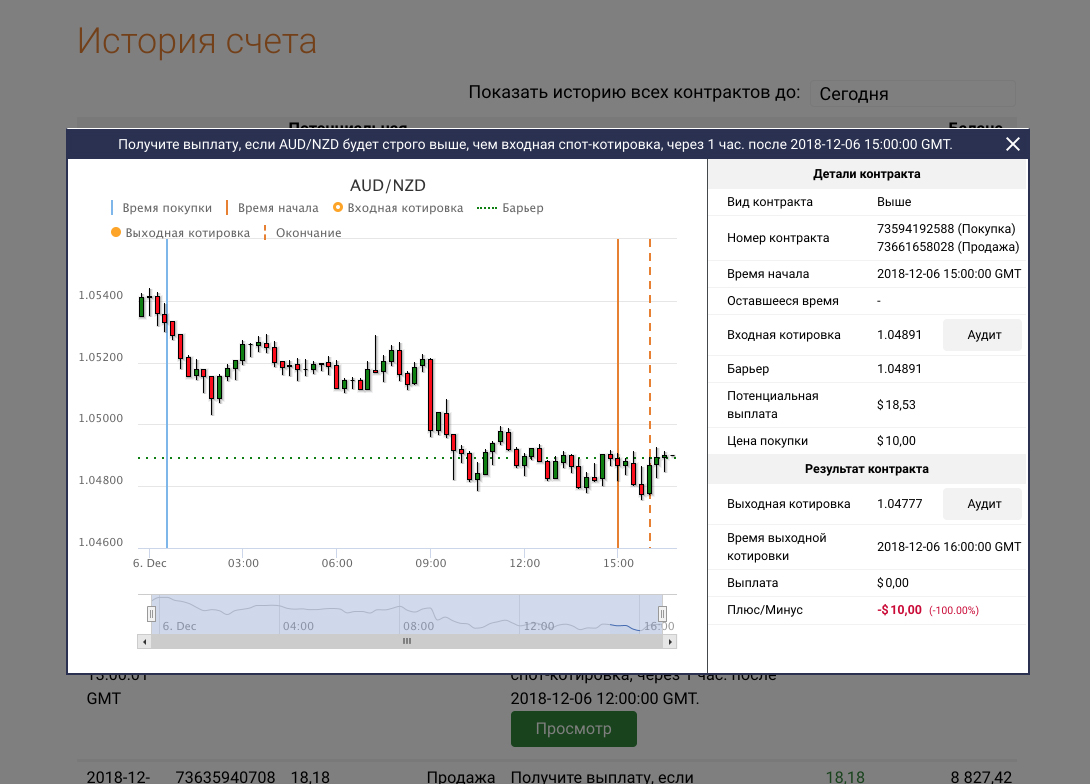Click Входная котировка hollow circle legend icon
Screen dimensions: 1090x784
point(338,208)
